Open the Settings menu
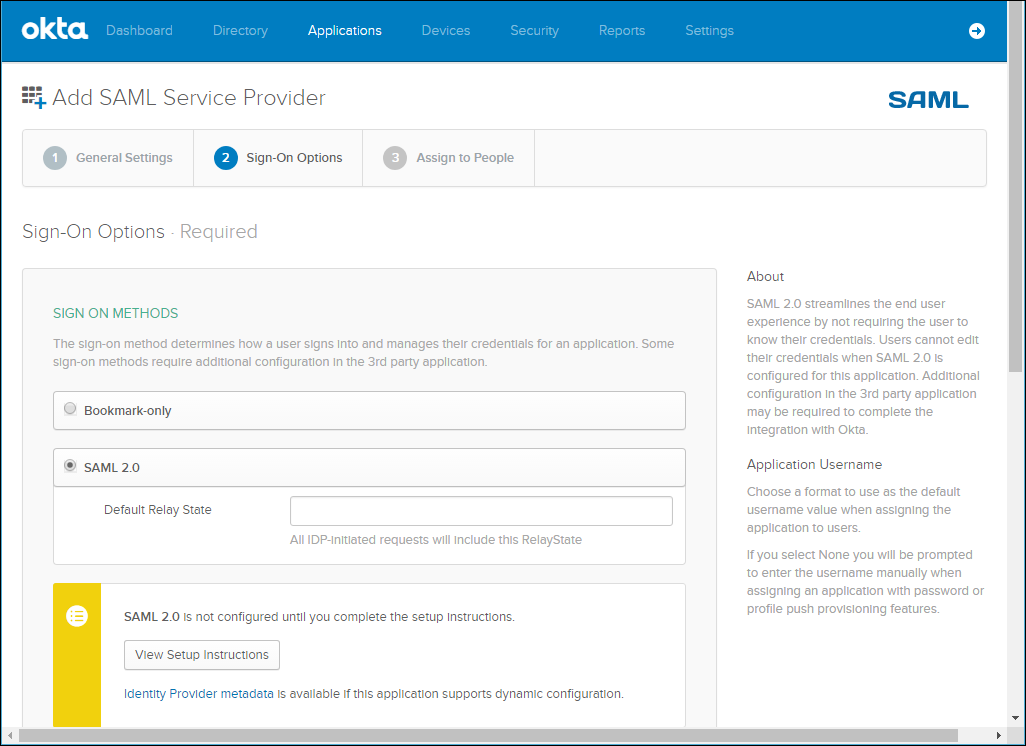This screenshot has width=1026, height=746. tap(709, 31)
